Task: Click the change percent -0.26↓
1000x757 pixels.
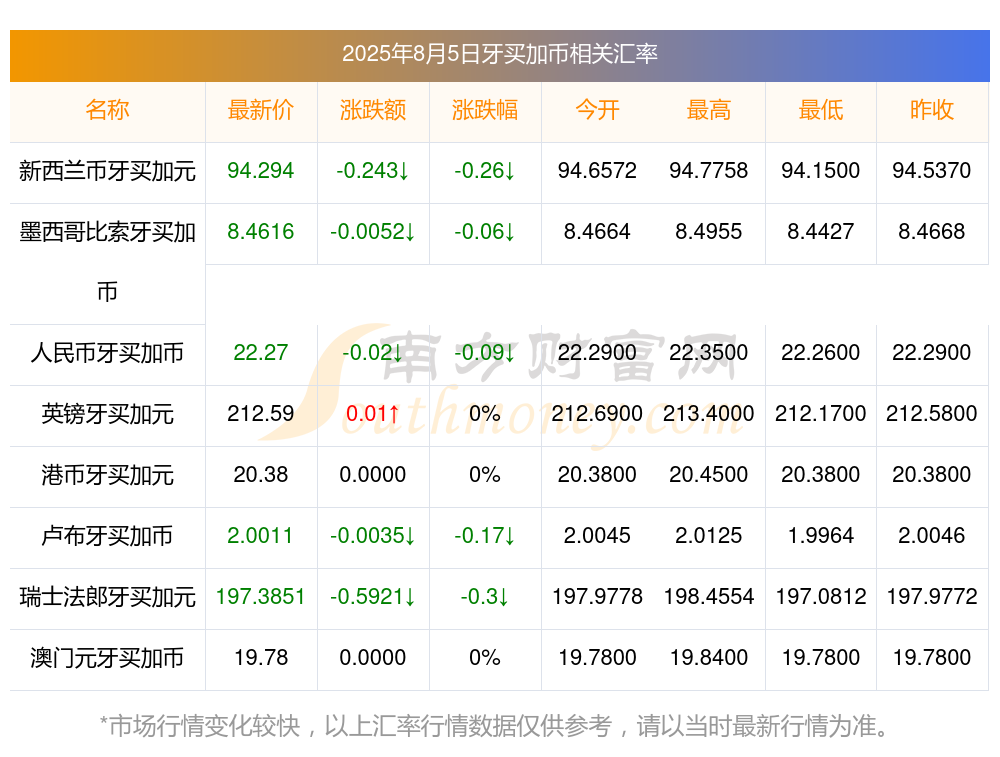Action: [x=485, y=170]
